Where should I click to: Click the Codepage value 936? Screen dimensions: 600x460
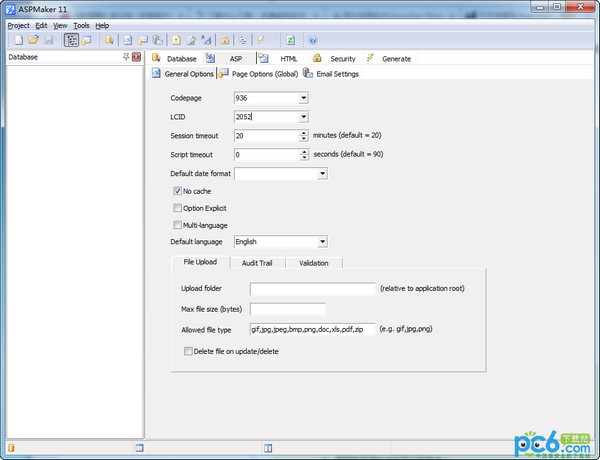click(x=241, y=98)
